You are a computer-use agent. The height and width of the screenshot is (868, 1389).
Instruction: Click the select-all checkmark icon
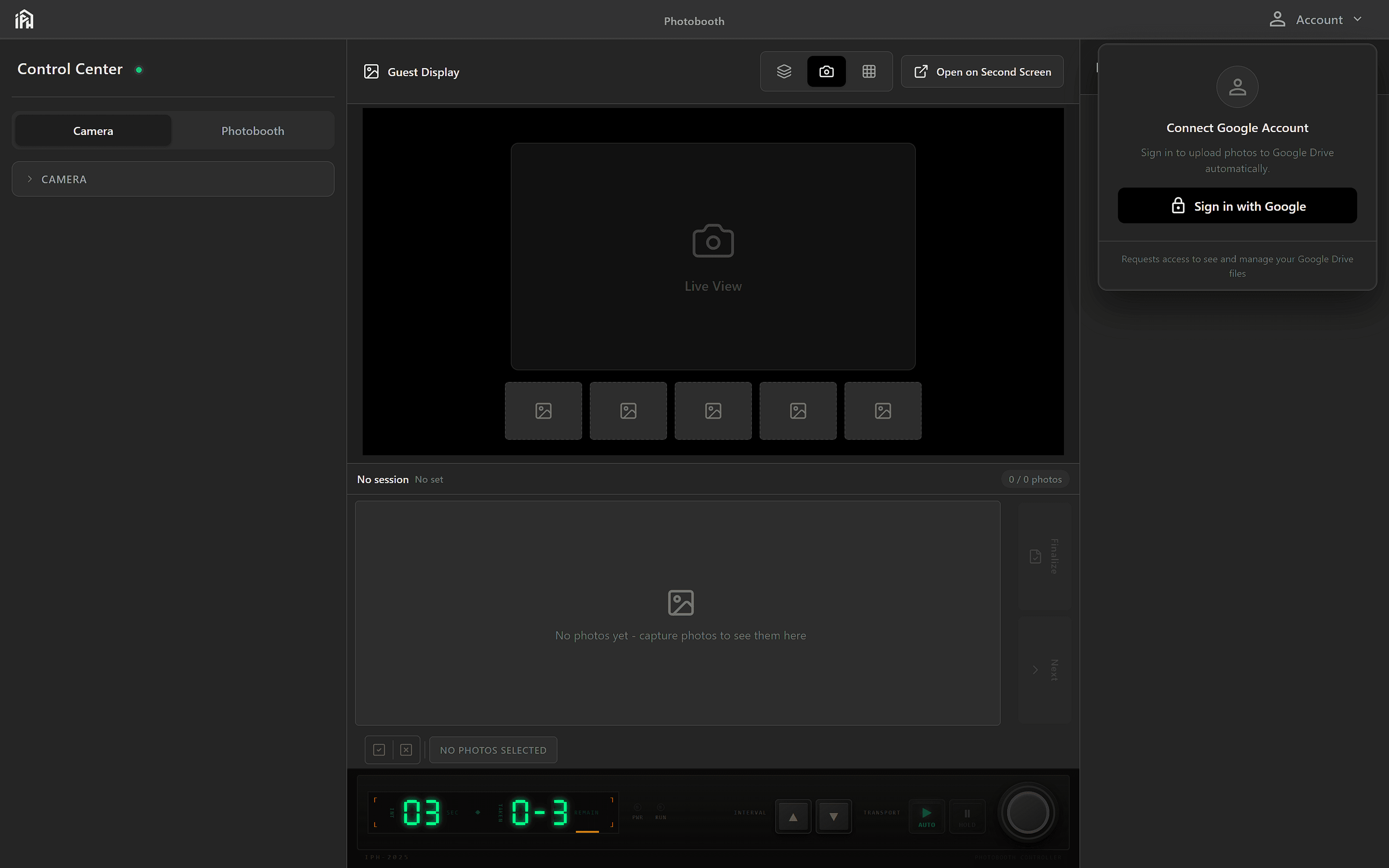[x=379, y=750]
